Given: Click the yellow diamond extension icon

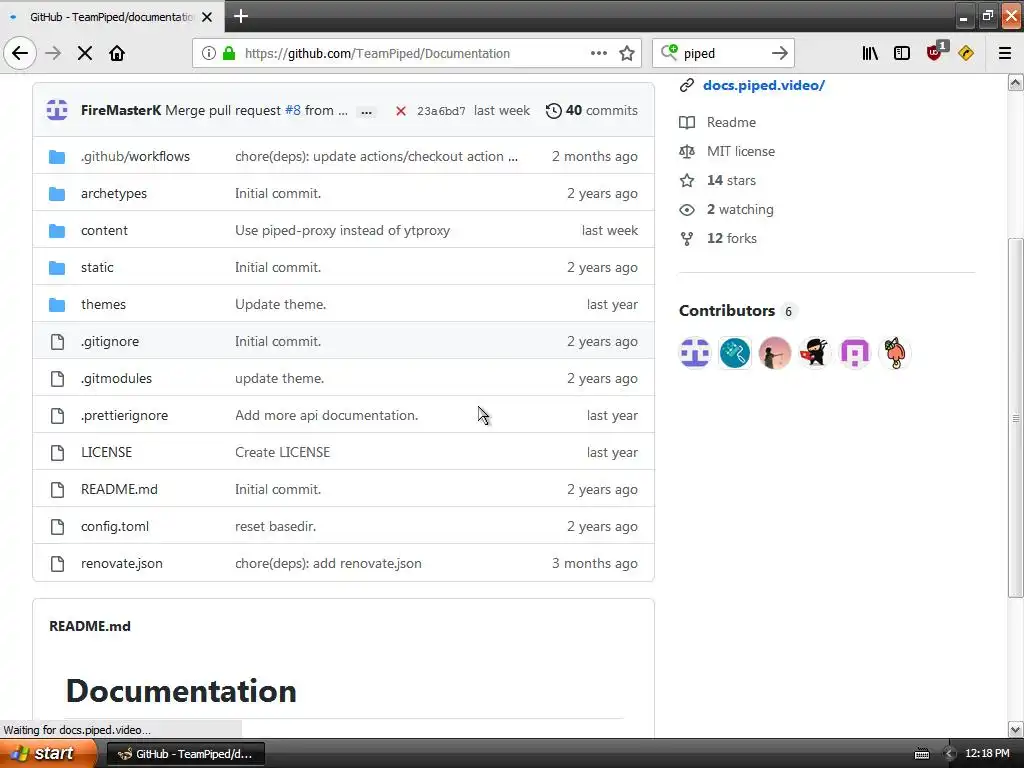Looking at the screenshot, I should click(966, 53).
